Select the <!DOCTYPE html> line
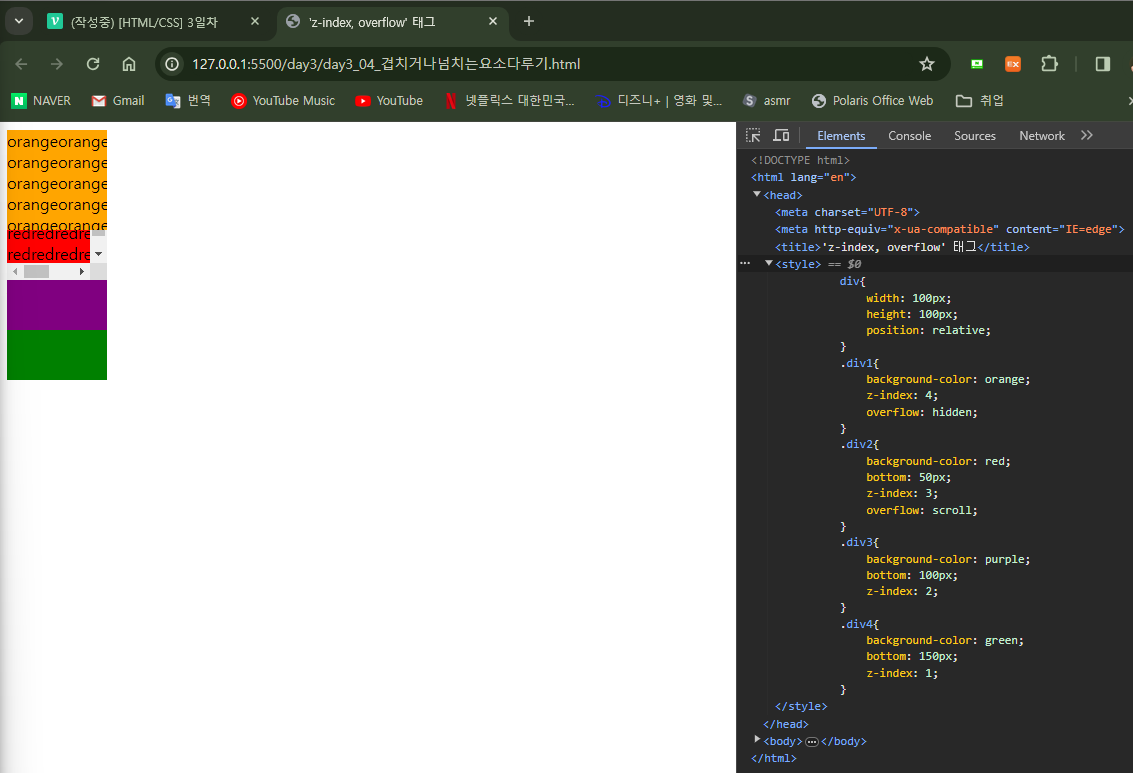1133x773 pixels. click(800, 160)
